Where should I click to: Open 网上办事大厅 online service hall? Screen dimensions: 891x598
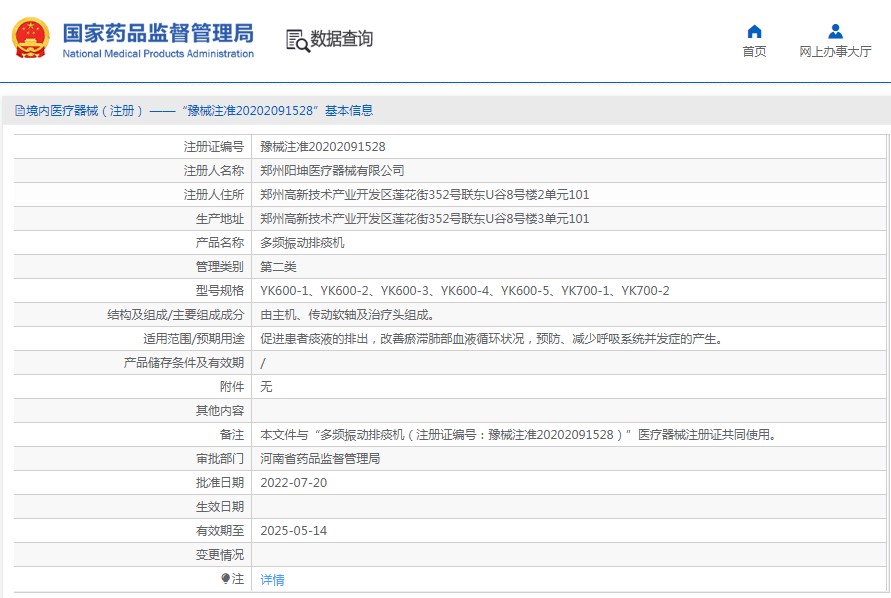[835, 51]
